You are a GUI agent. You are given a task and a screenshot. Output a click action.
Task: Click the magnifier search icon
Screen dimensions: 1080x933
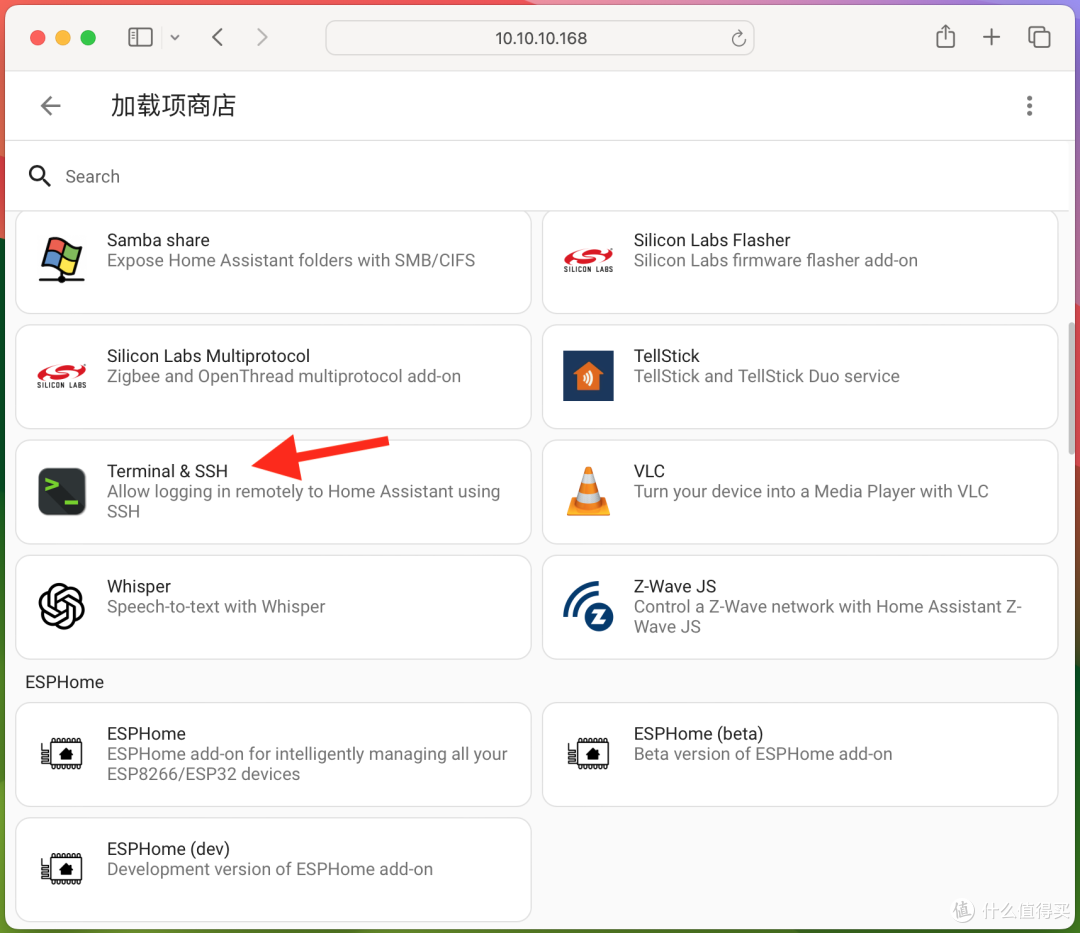point(39,176)
